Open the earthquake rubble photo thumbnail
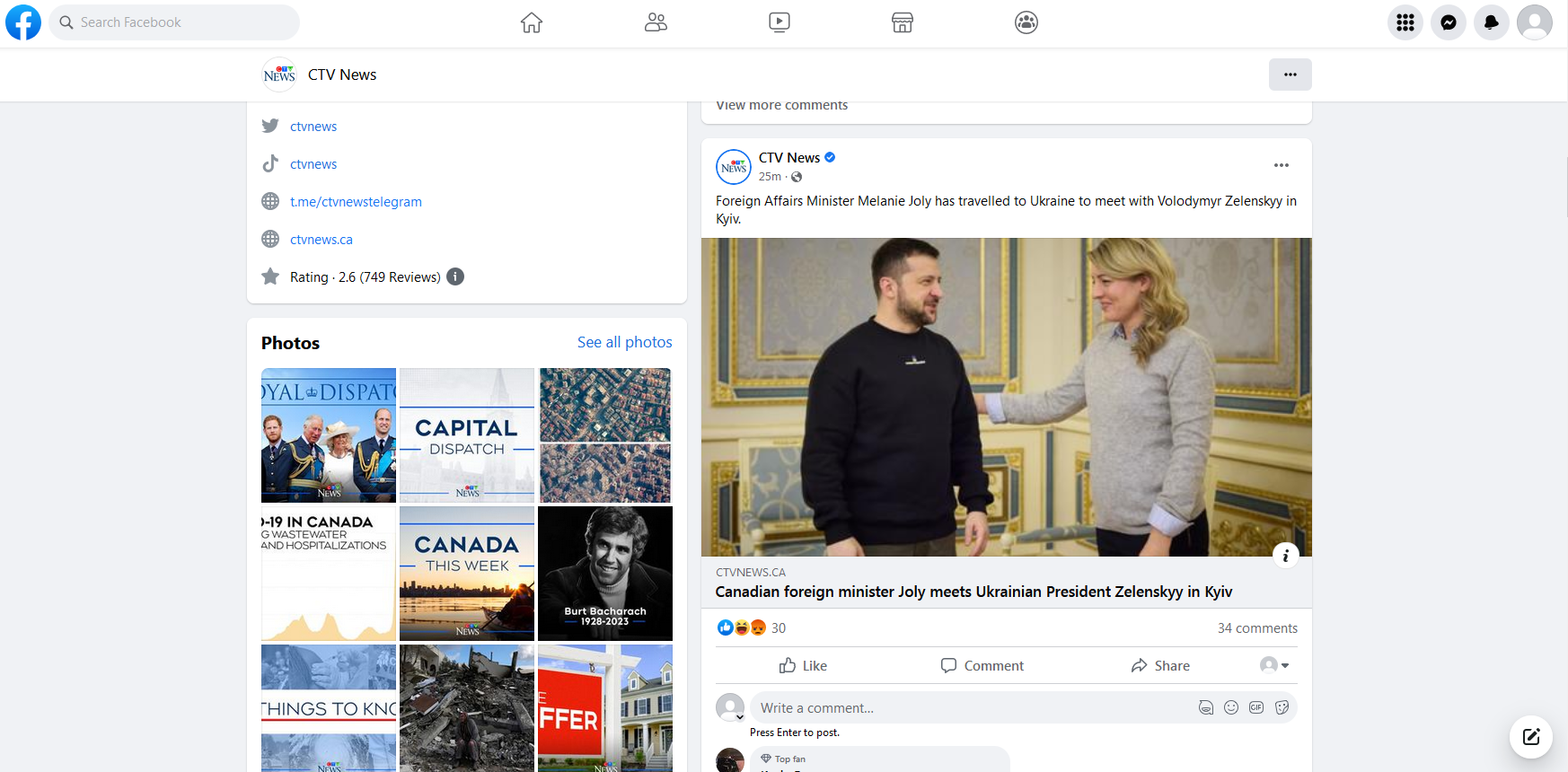The width and height of the screenshot is (1568, 772). click(x=467, y=708)
